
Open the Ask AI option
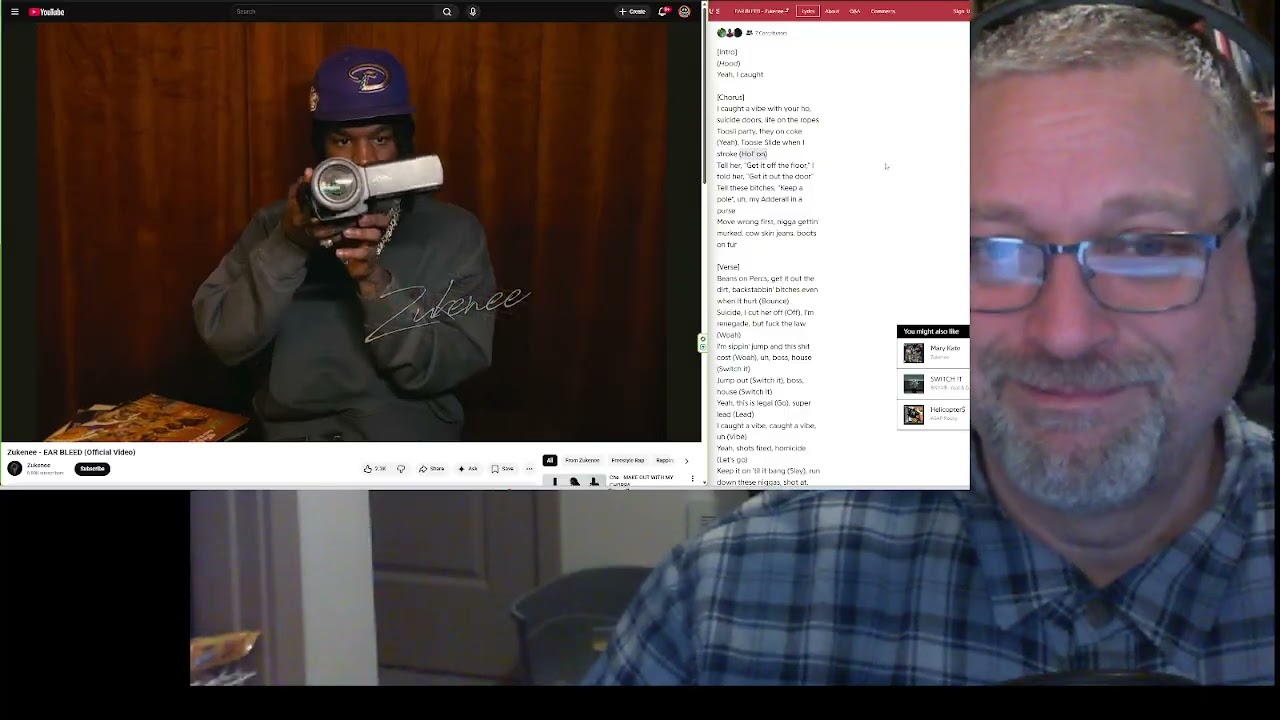click(468, 469)
